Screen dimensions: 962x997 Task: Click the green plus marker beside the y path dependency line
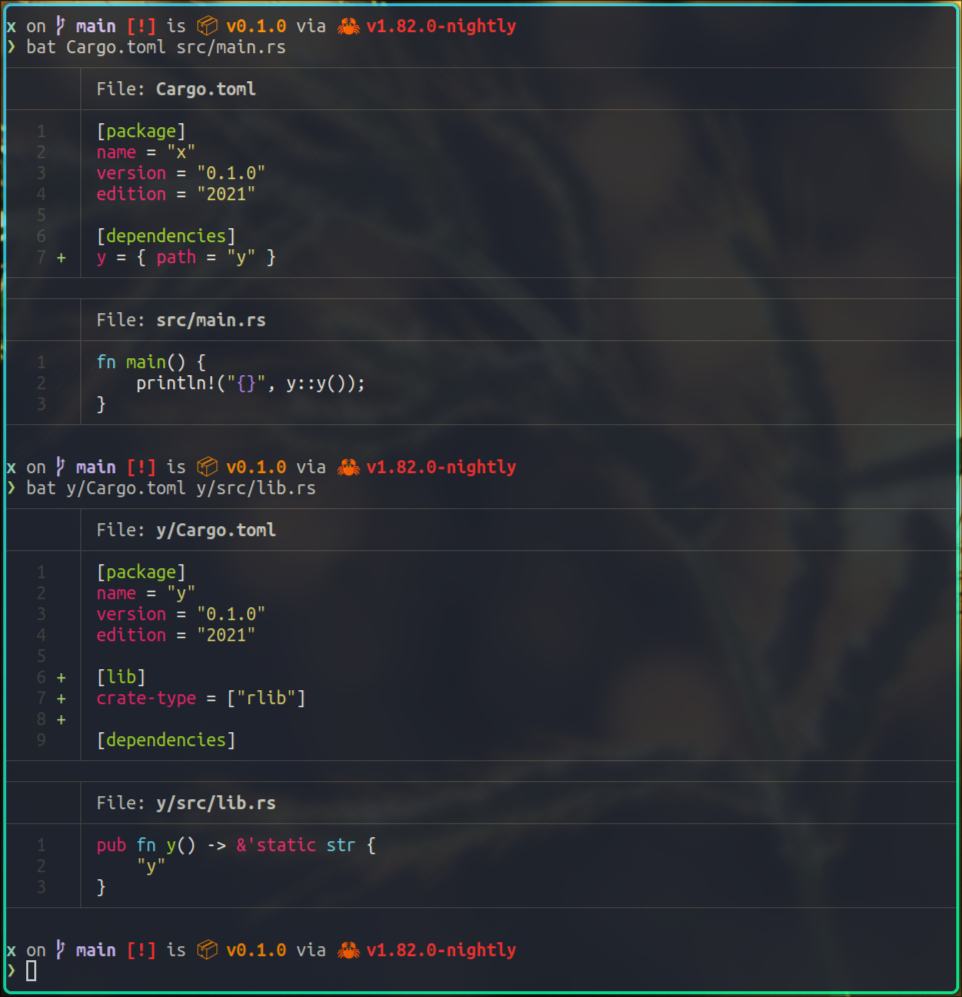click(61, 258)
